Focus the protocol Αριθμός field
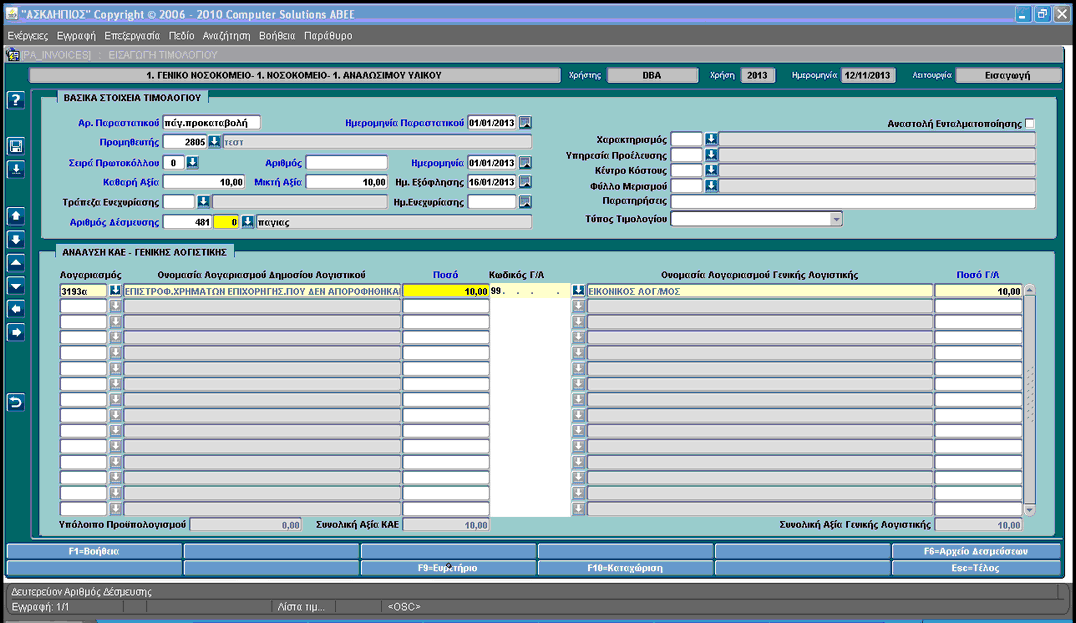 347,163
